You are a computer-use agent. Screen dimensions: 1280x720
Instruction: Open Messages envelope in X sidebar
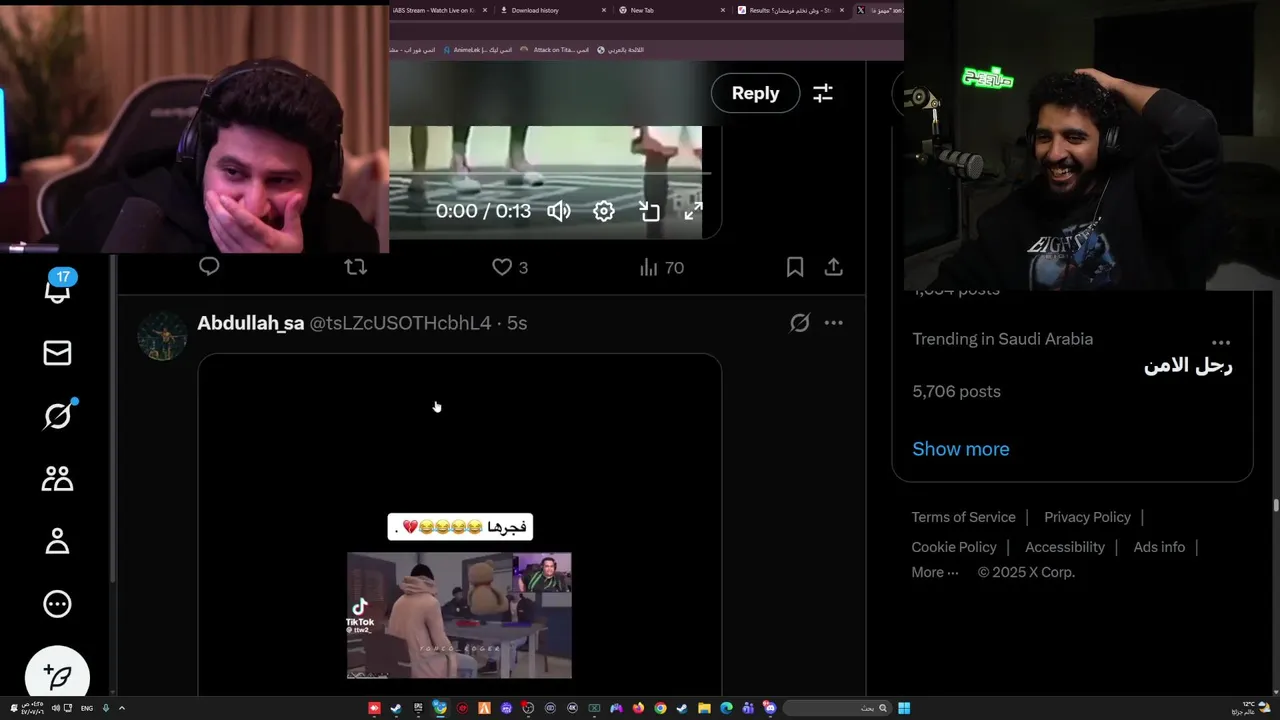coord(57,353)
